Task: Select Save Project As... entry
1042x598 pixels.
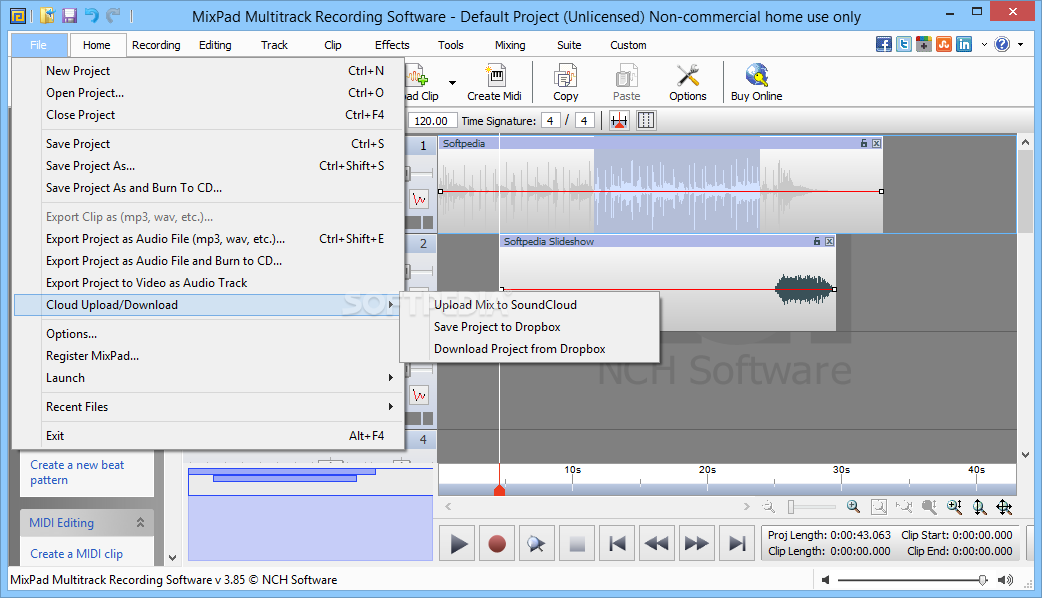Action: [208, 166]
